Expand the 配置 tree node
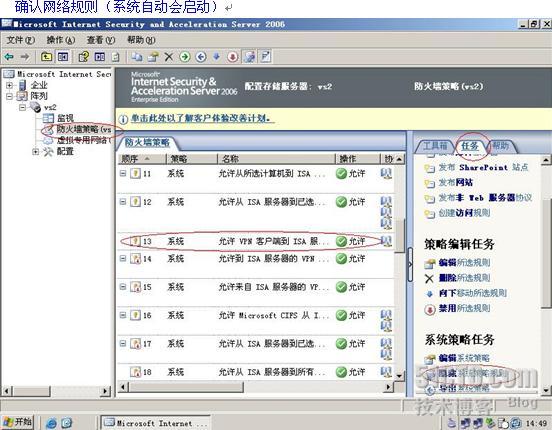This screenshot has width=552, height=430. click(x=35, y=151)
